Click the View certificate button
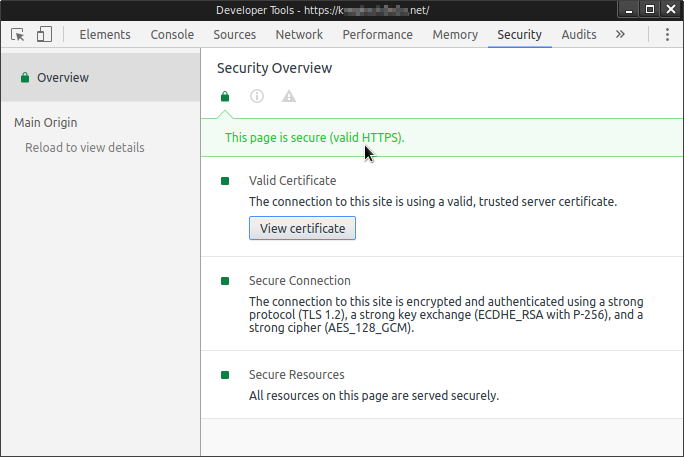This screenshot has width=684, height=457. pos(302,228)
